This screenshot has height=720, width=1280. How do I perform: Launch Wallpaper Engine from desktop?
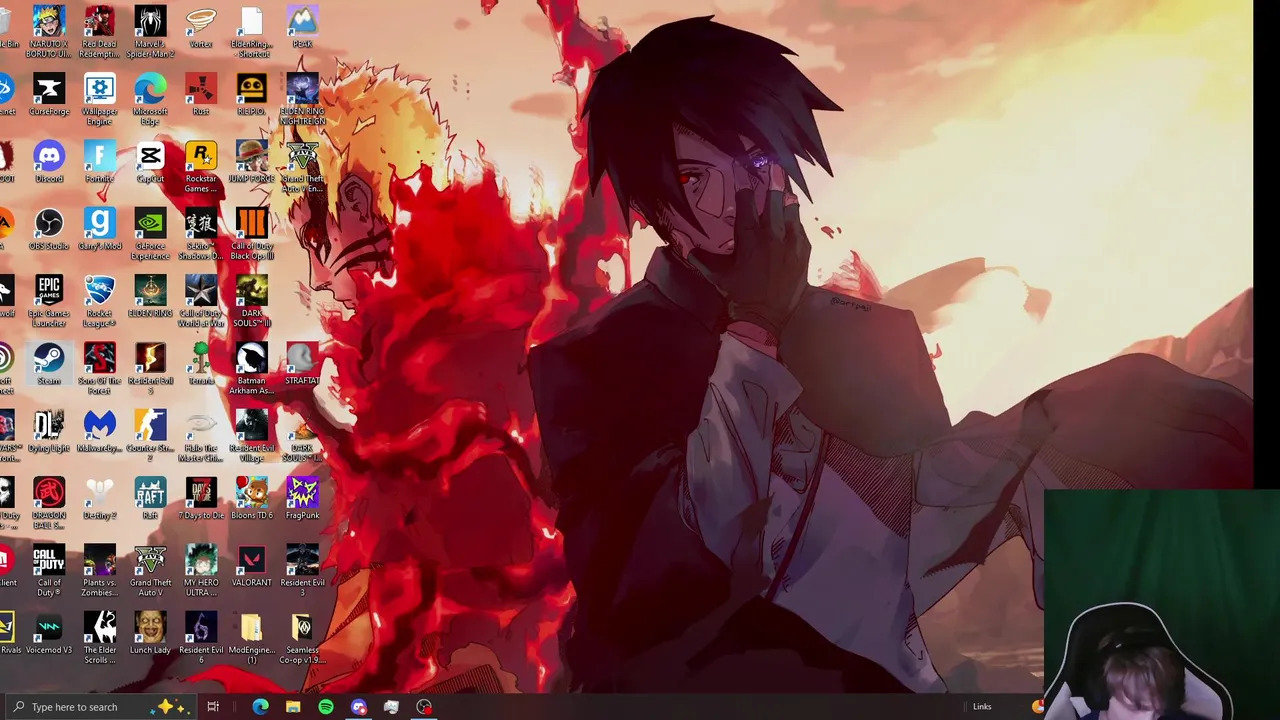pyautogui.click(x=99, y=98)
